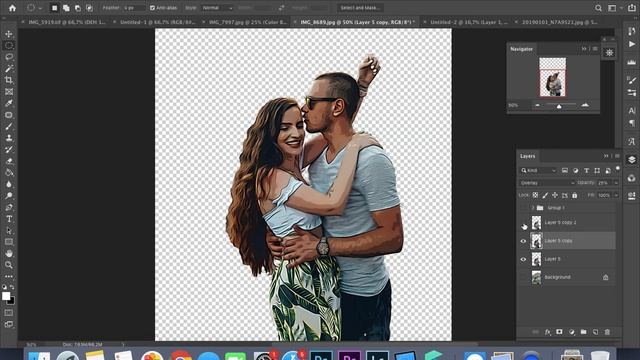Select the Brush tool
The image size is (640, 360).
(x=9, y=127)
